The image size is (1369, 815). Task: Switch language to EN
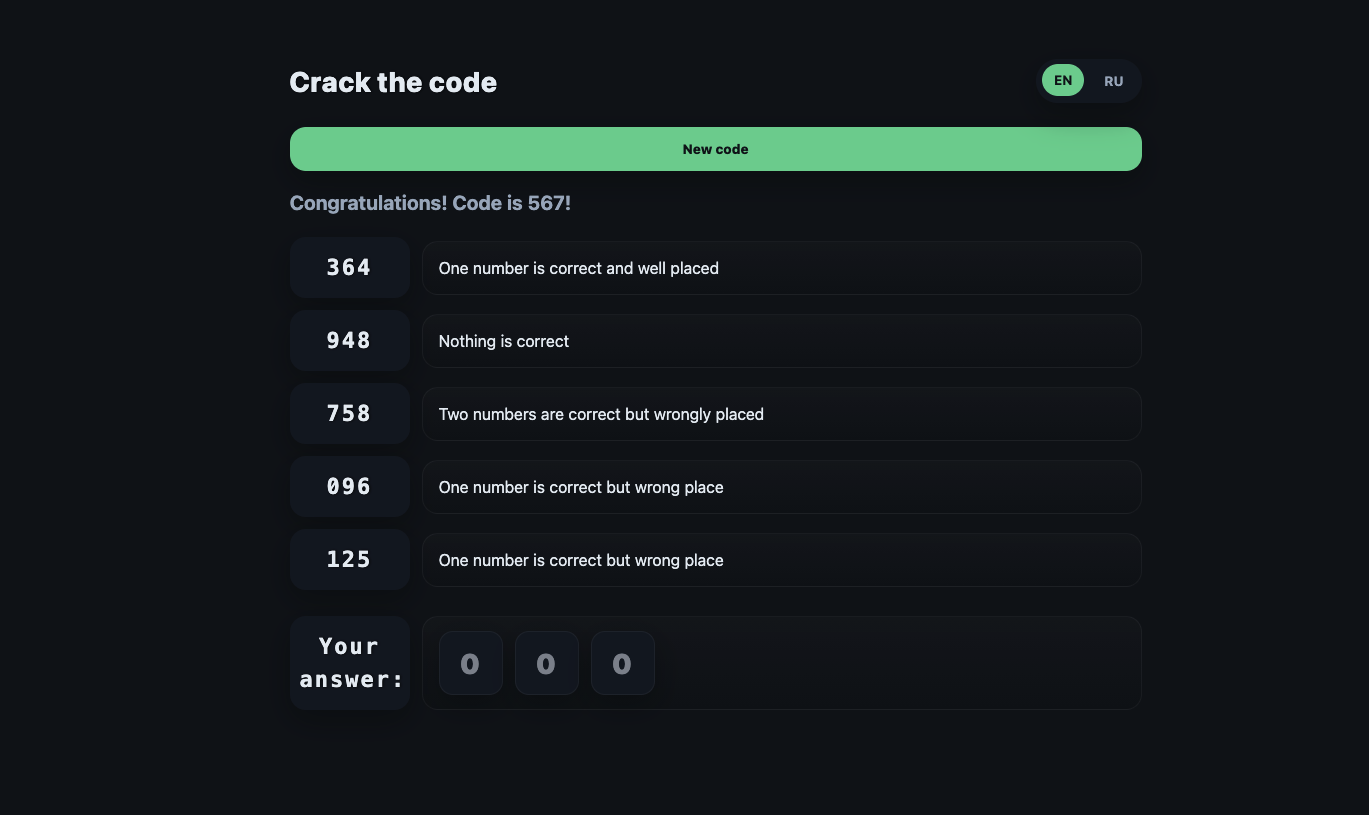(x=1062, y=81)
